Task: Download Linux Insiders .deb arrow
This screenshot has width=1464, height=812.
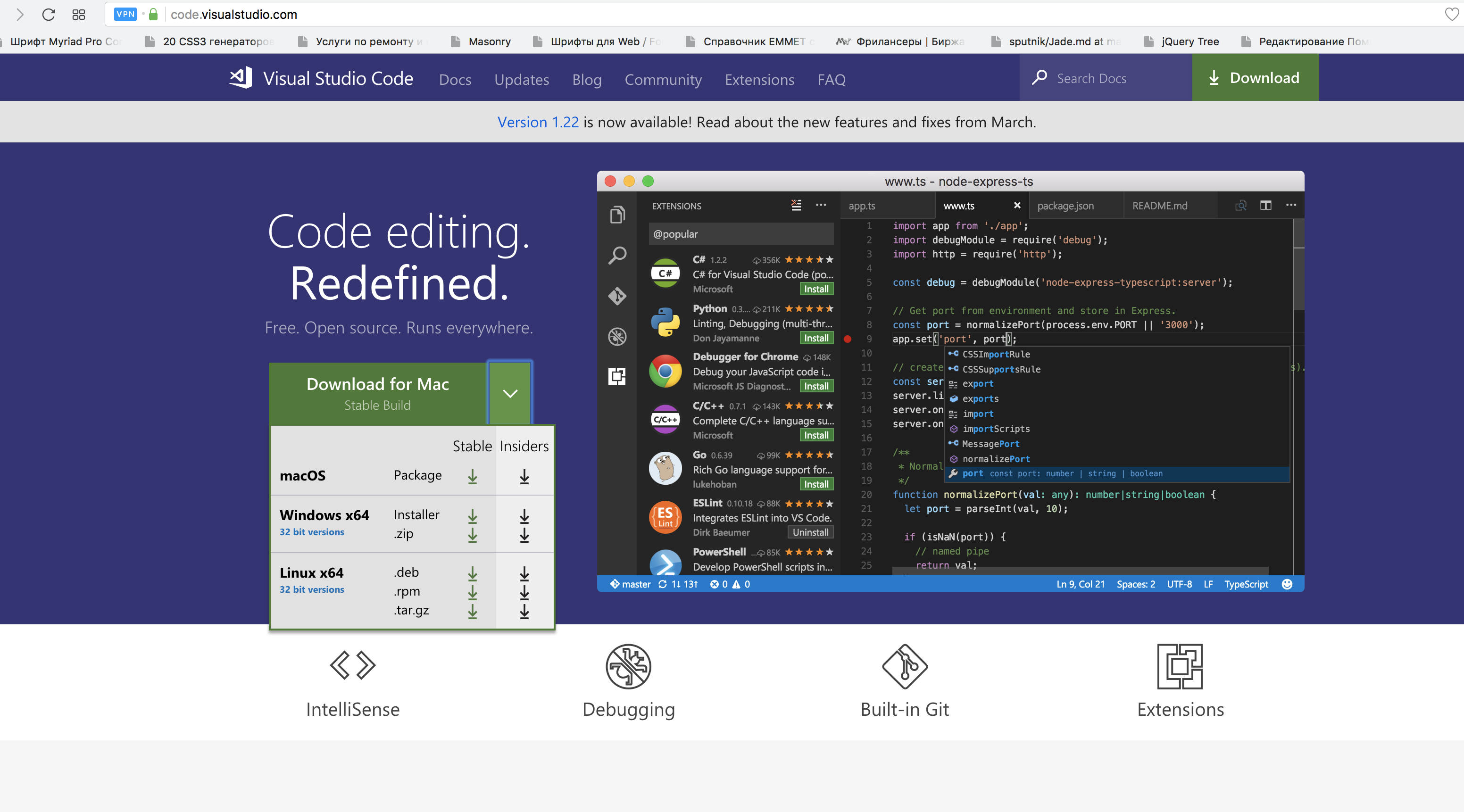Action: click(x=524, y=573)
